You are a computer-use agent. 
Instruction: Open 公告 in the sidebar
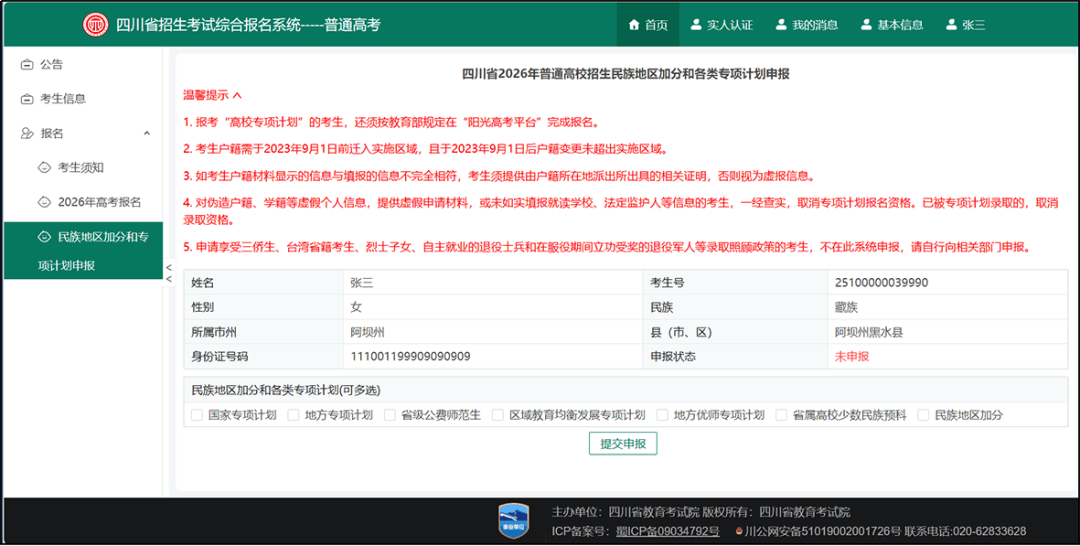click(x=83, y=65)
